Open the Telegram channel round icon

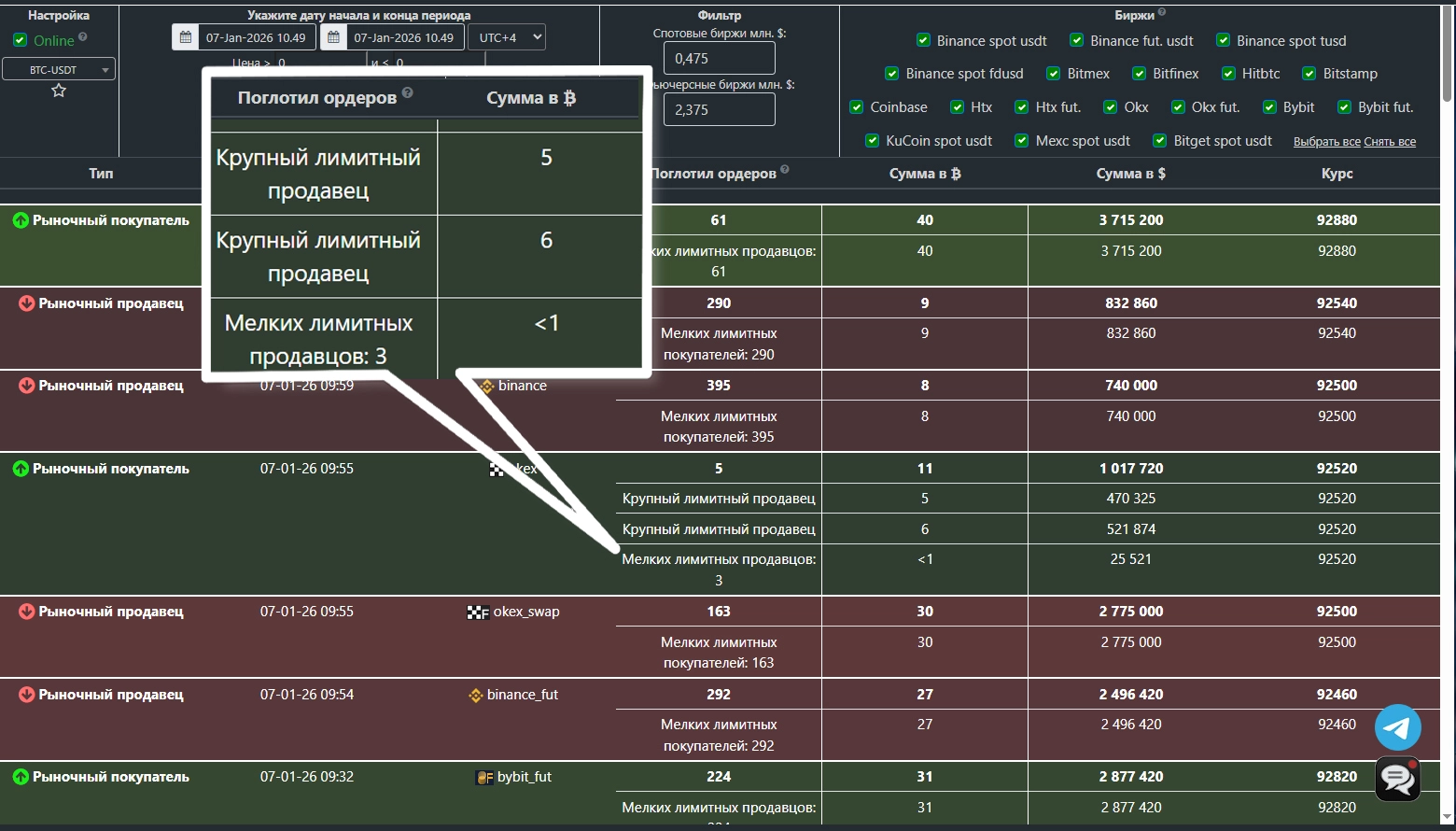1397,727
